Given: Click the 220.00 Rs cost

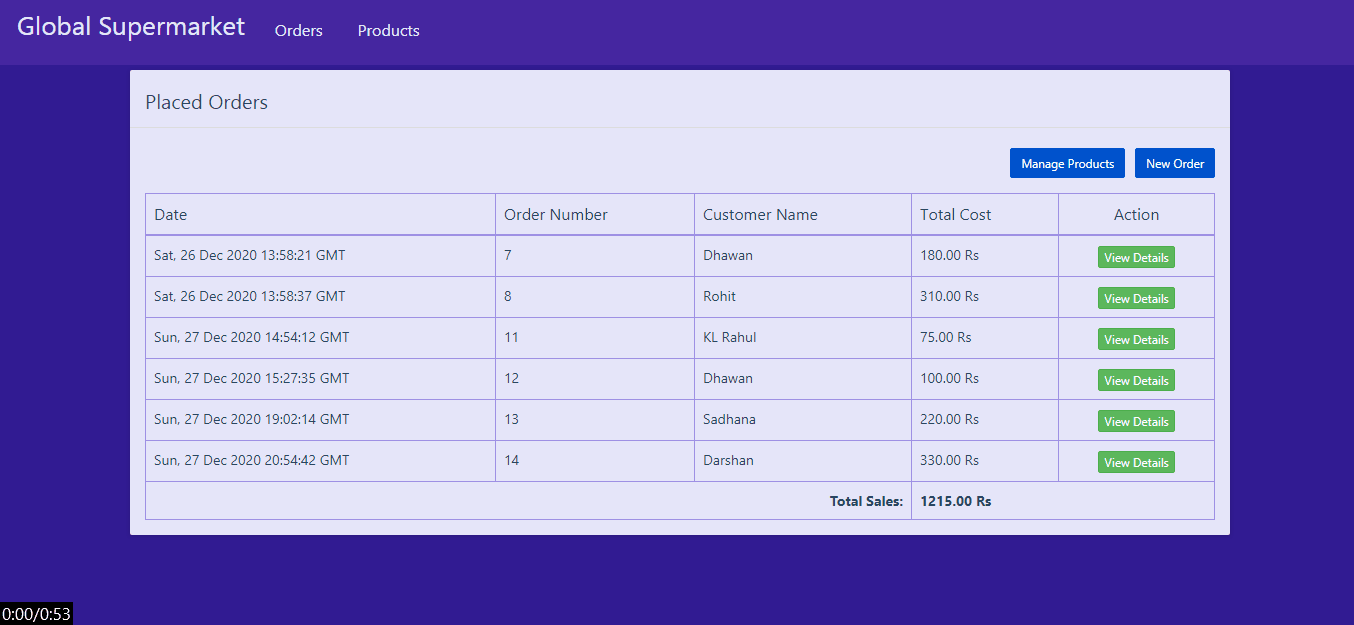Looking at the screenshot, I should coord(949,420).
